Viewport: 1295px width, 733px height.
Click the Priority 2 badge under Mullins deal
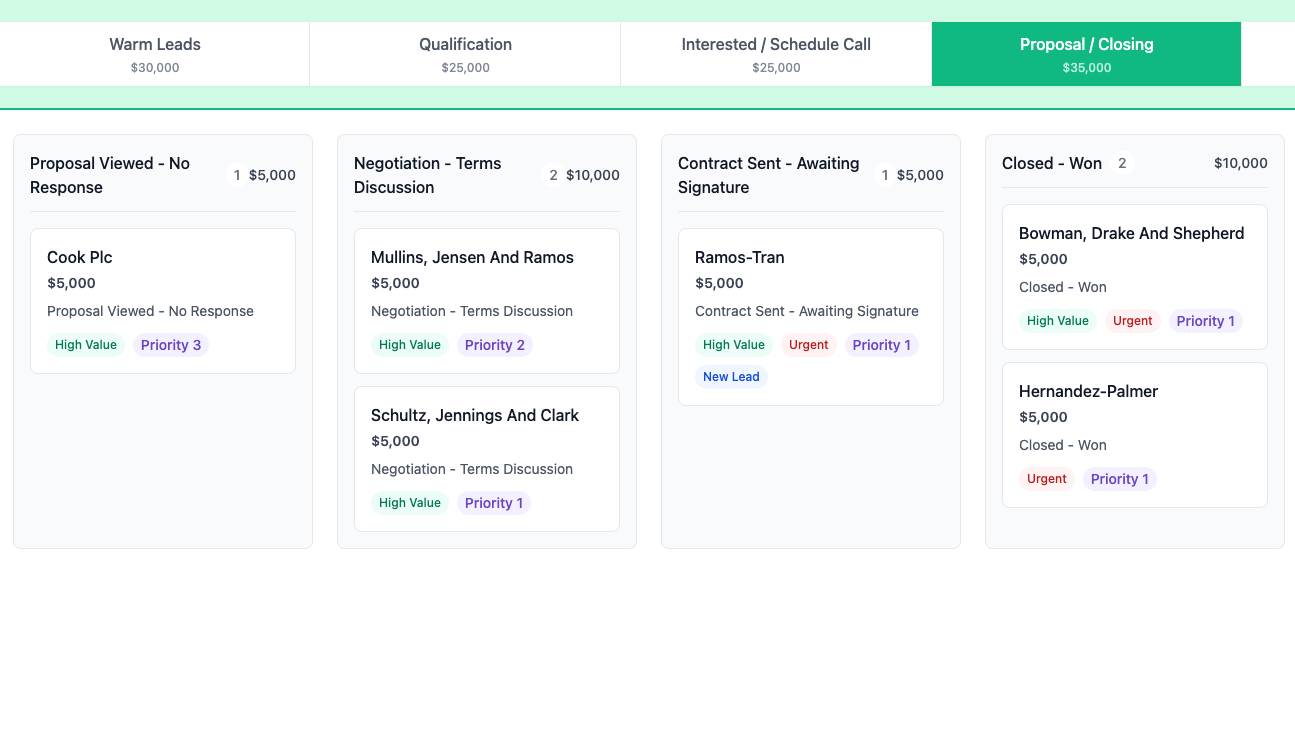(495, 344)
